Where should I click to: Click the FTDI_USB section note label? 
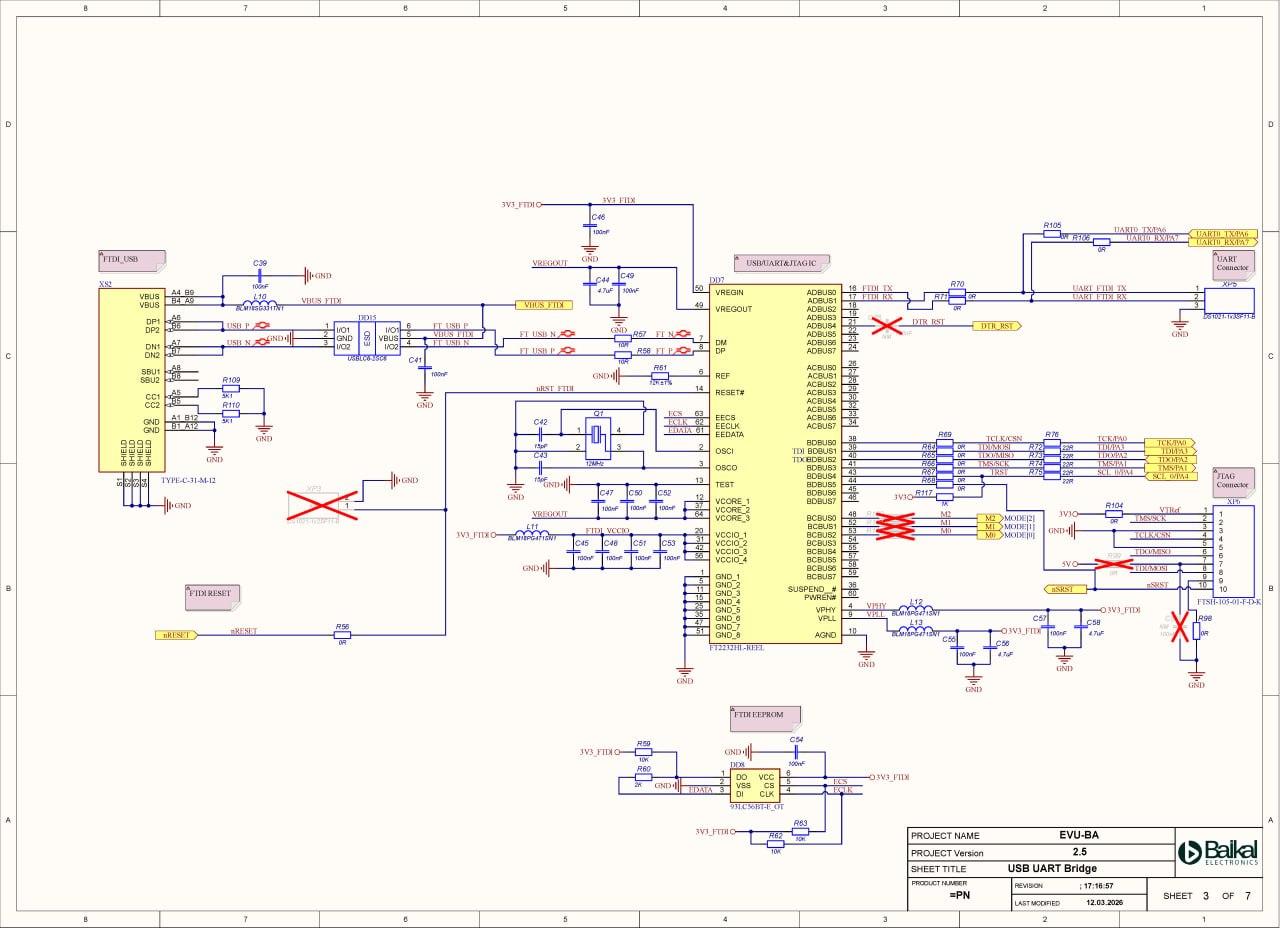click(x=132, y=260)
